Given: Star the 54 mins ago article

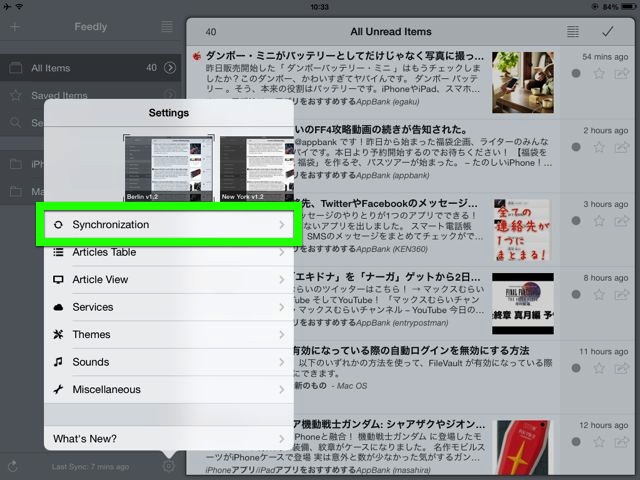Looking at the screenshot, I should 599,73.
